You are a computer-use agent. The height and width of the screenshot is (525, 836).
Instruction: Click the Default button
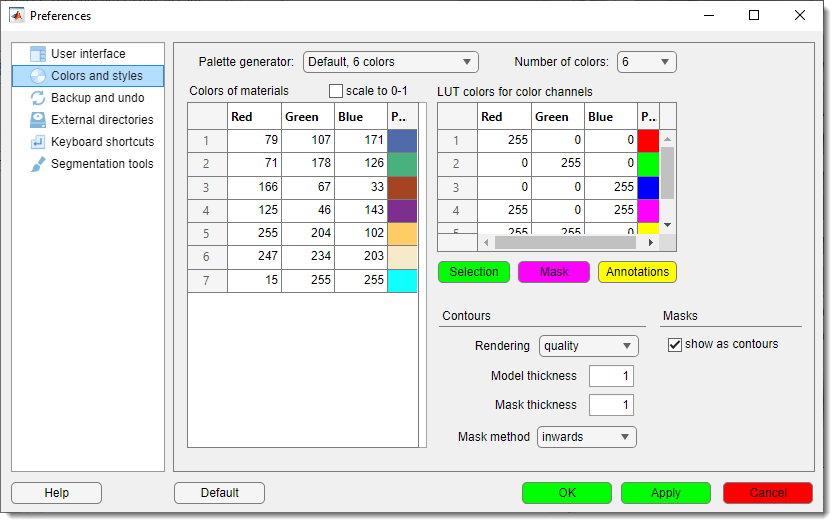219,493
